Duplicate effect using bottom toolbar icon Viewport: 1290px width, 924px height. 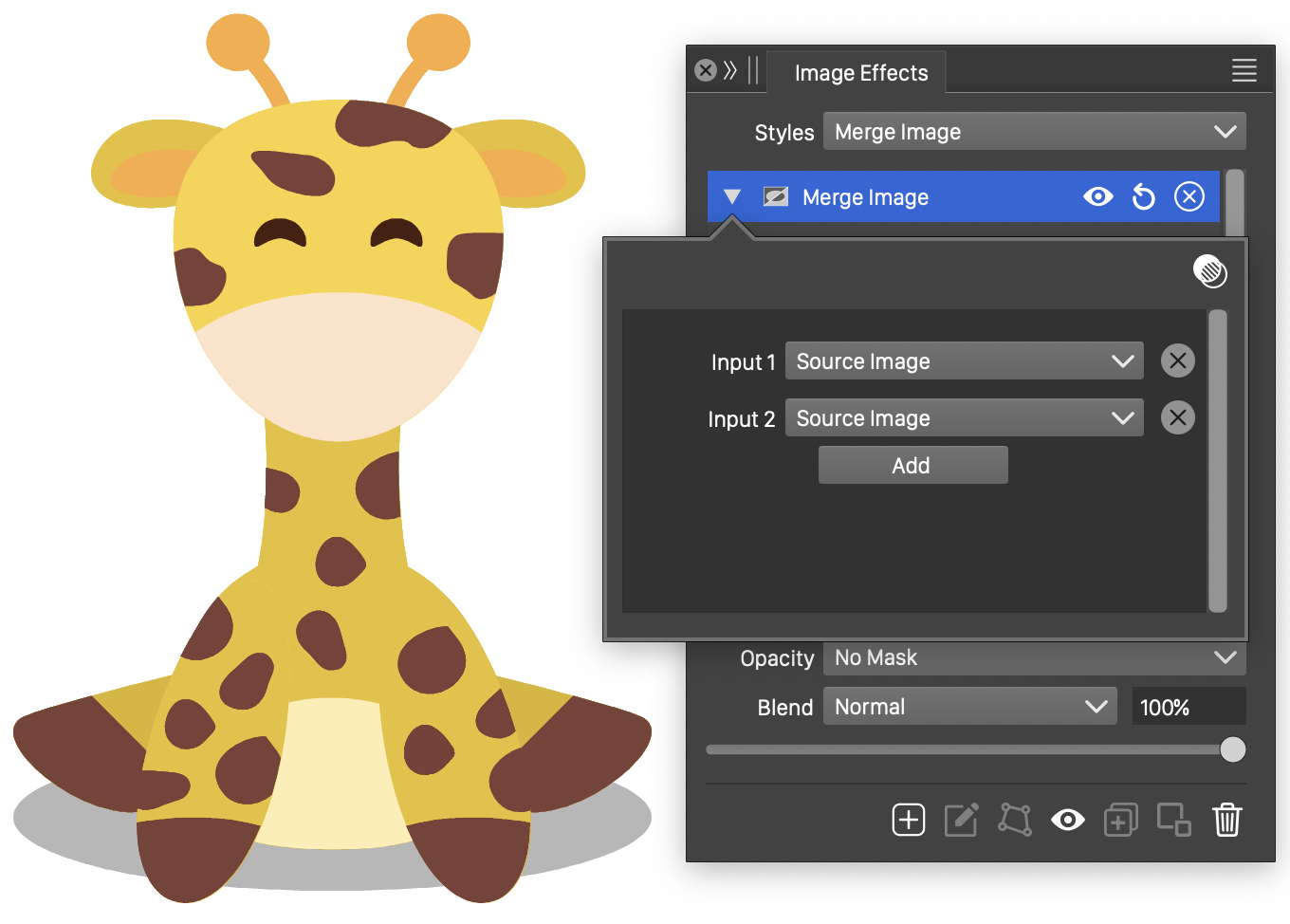[1120, 820]
